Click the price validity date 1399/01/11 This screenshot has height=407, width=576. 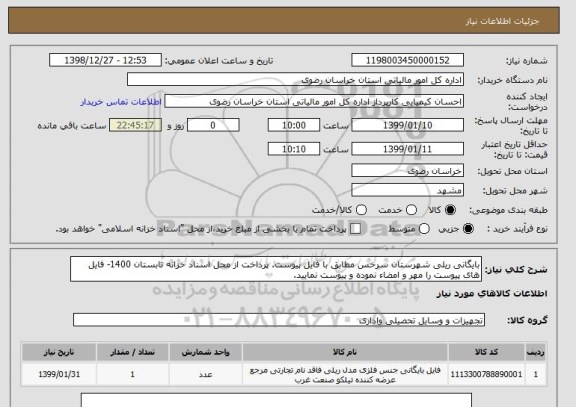tap(407, 149)
